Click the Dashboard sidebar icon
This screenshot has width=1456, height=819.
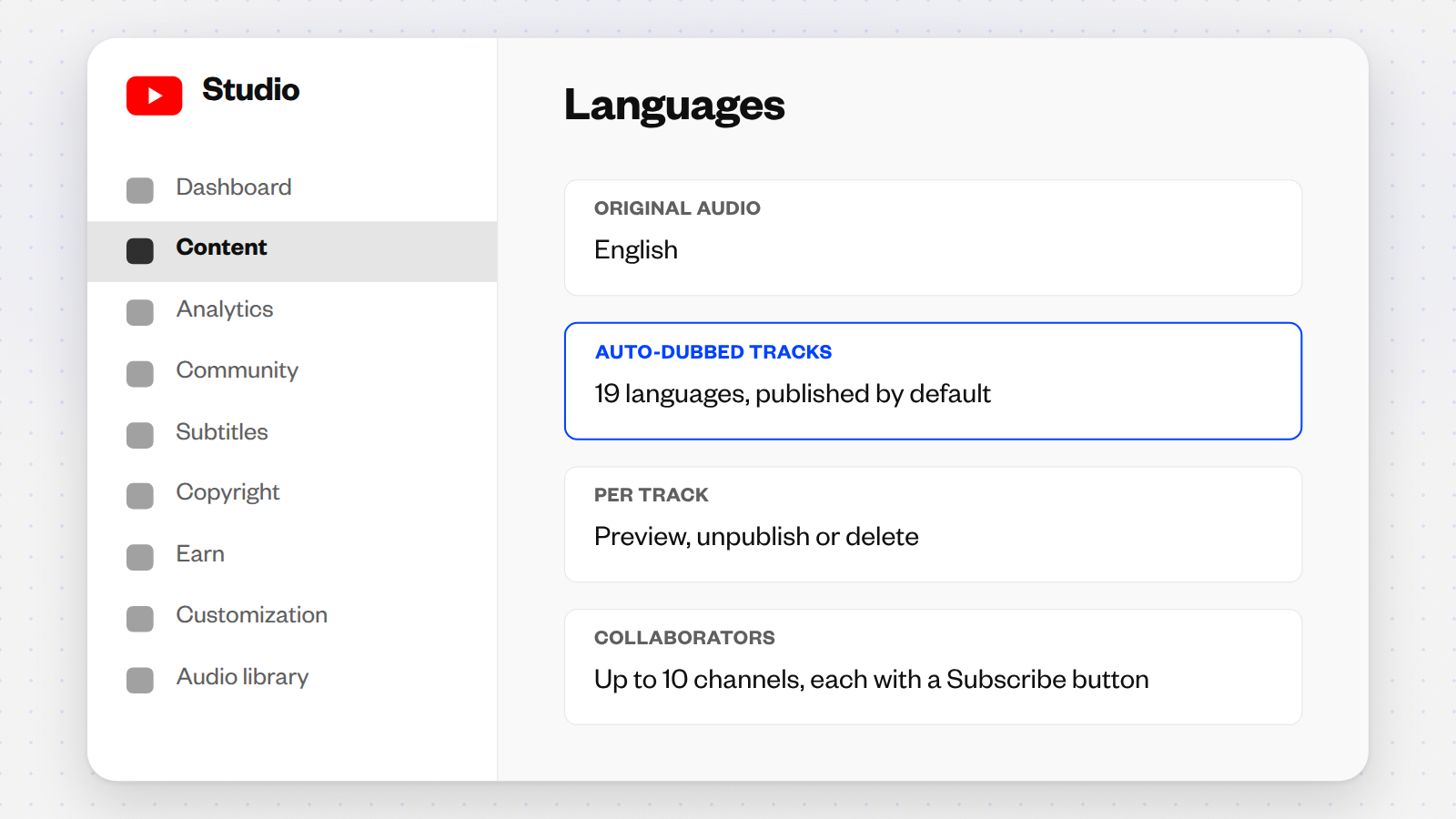pyautogui.click(x=140, y=190)
